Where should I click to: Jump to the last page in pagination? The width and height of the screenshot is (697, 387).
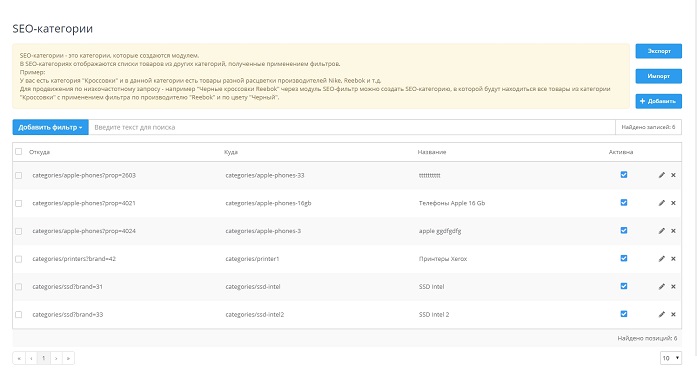[68, 358]
